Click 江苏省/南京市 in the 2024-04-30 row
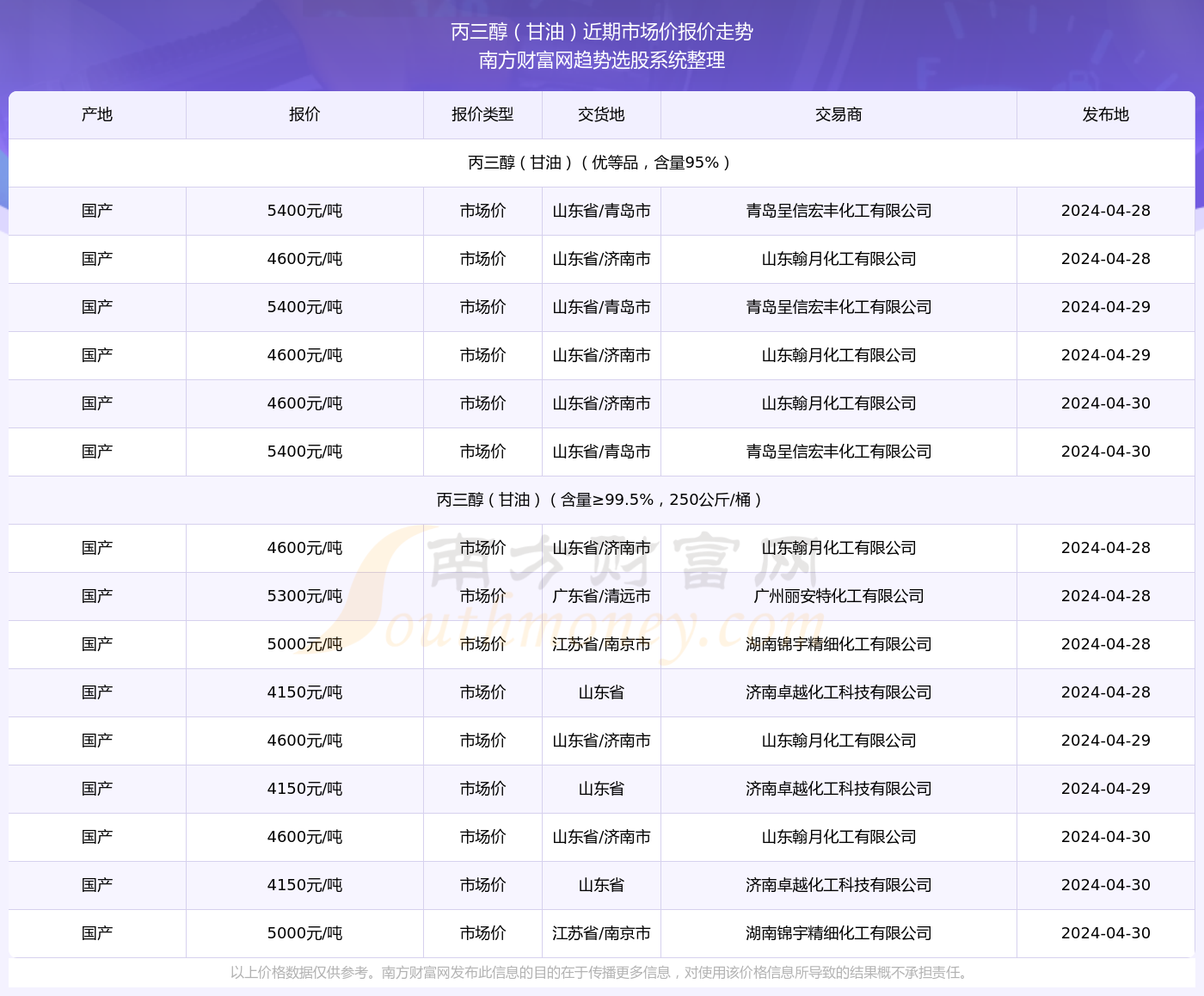Image resolution: width=1204 pixels, height=996 pixels. (x=601, y=933)
